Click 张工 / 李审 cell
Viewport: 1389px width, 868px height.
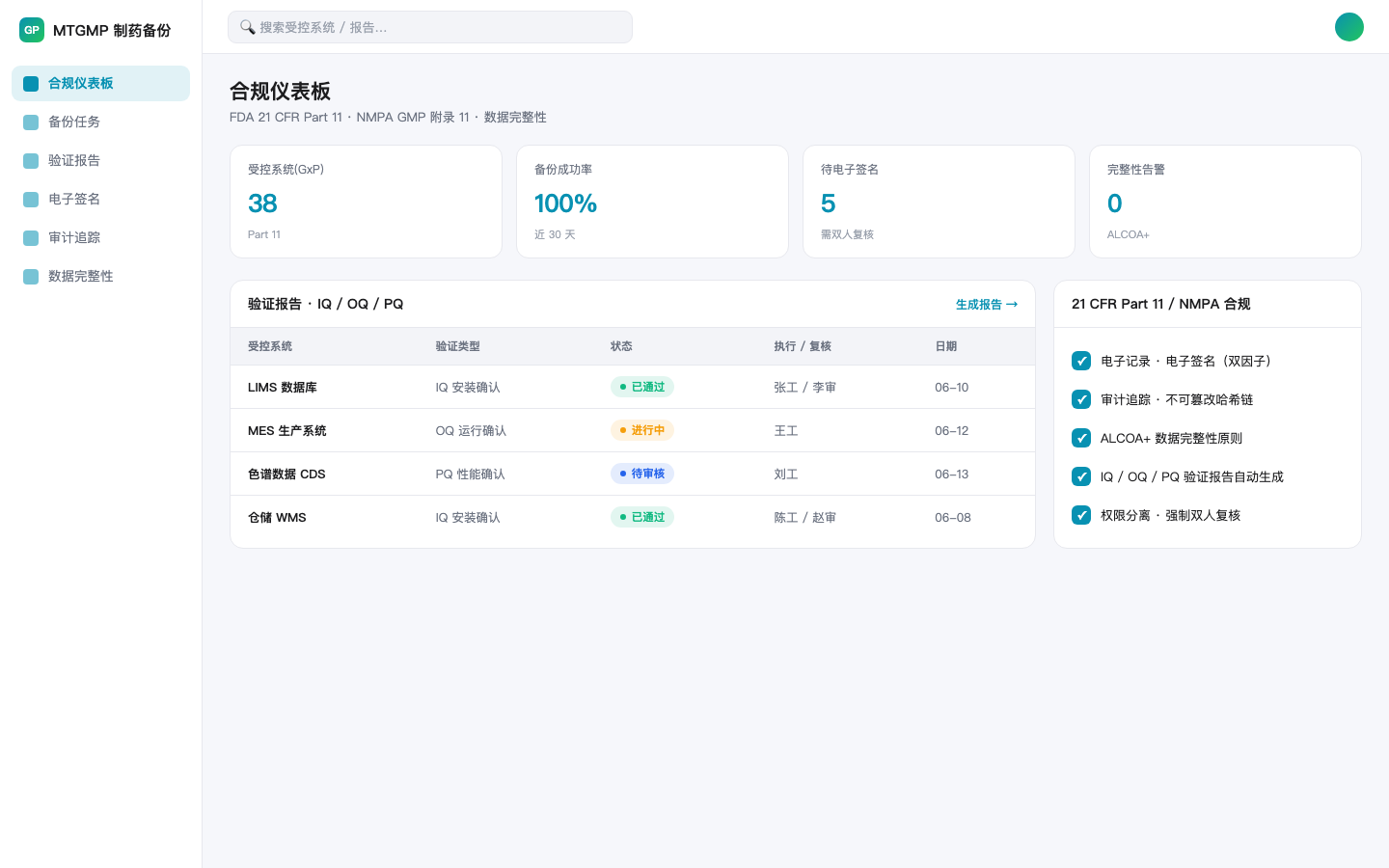pyautogui.click(x=804, y=388)
